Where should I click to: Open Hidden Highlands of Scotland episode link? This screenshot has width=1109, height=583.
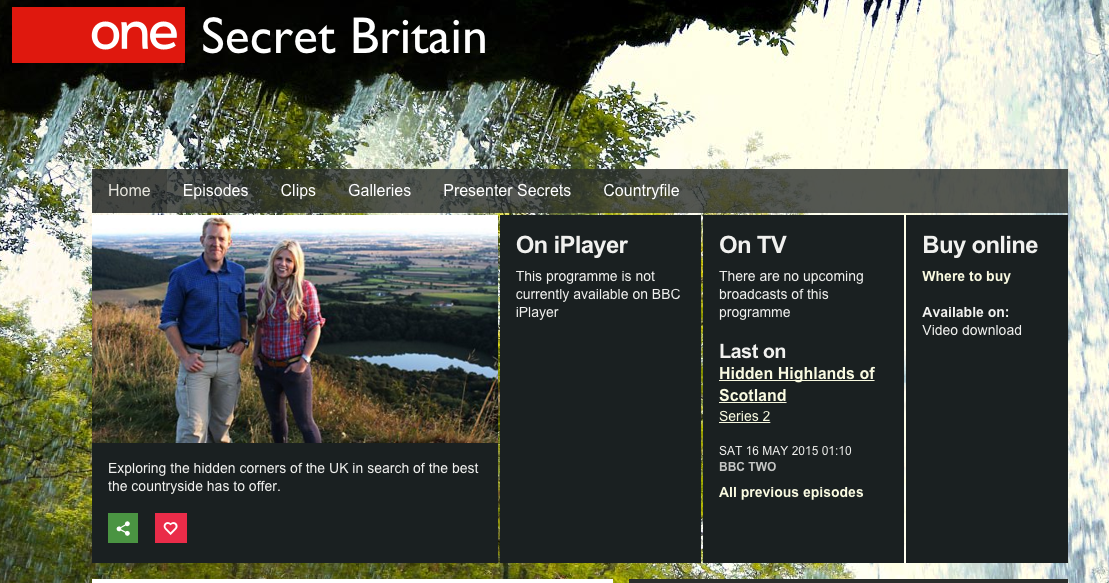(796, 384)
